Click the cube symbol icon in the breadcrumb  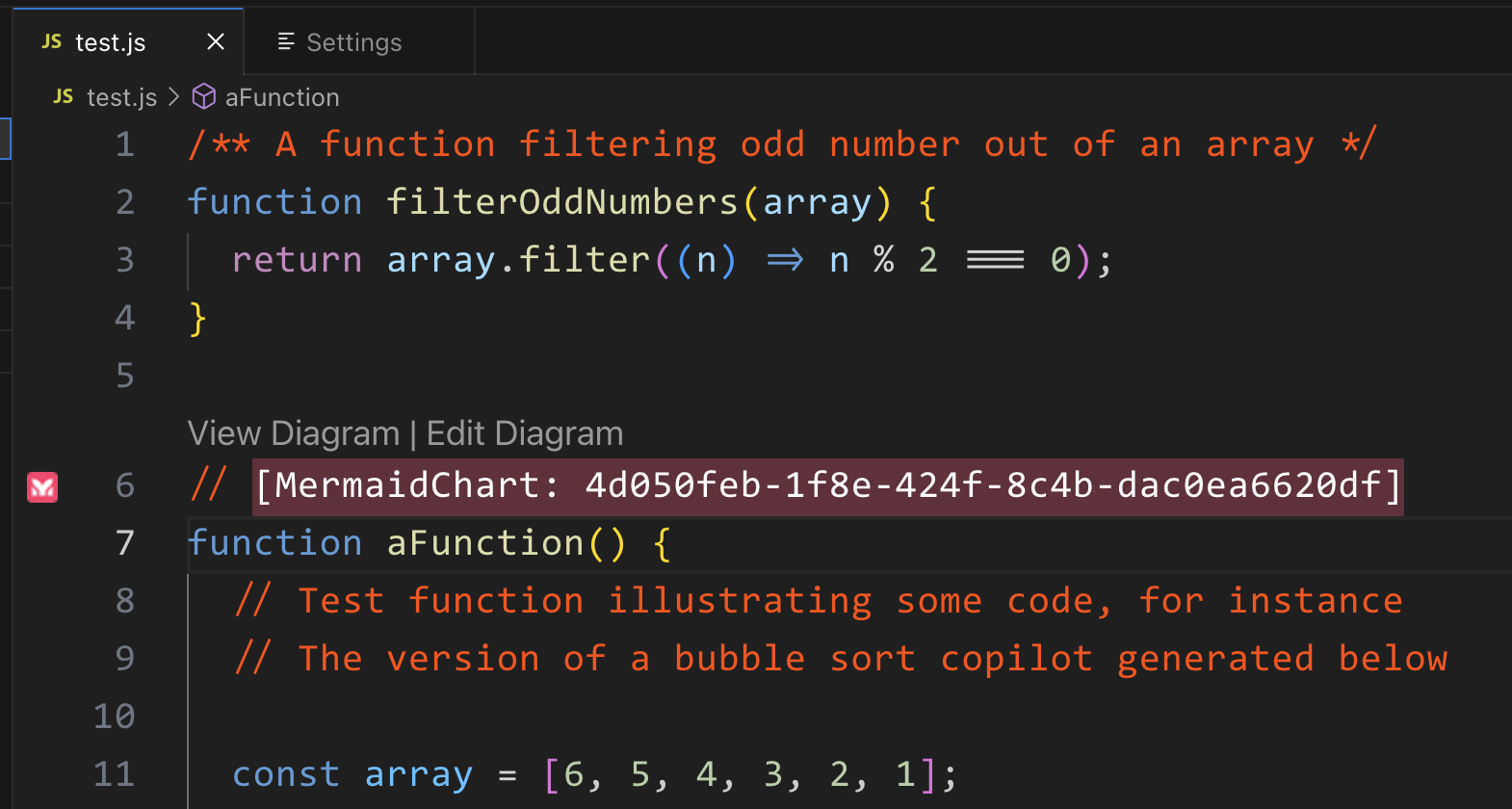click(204, 96)
